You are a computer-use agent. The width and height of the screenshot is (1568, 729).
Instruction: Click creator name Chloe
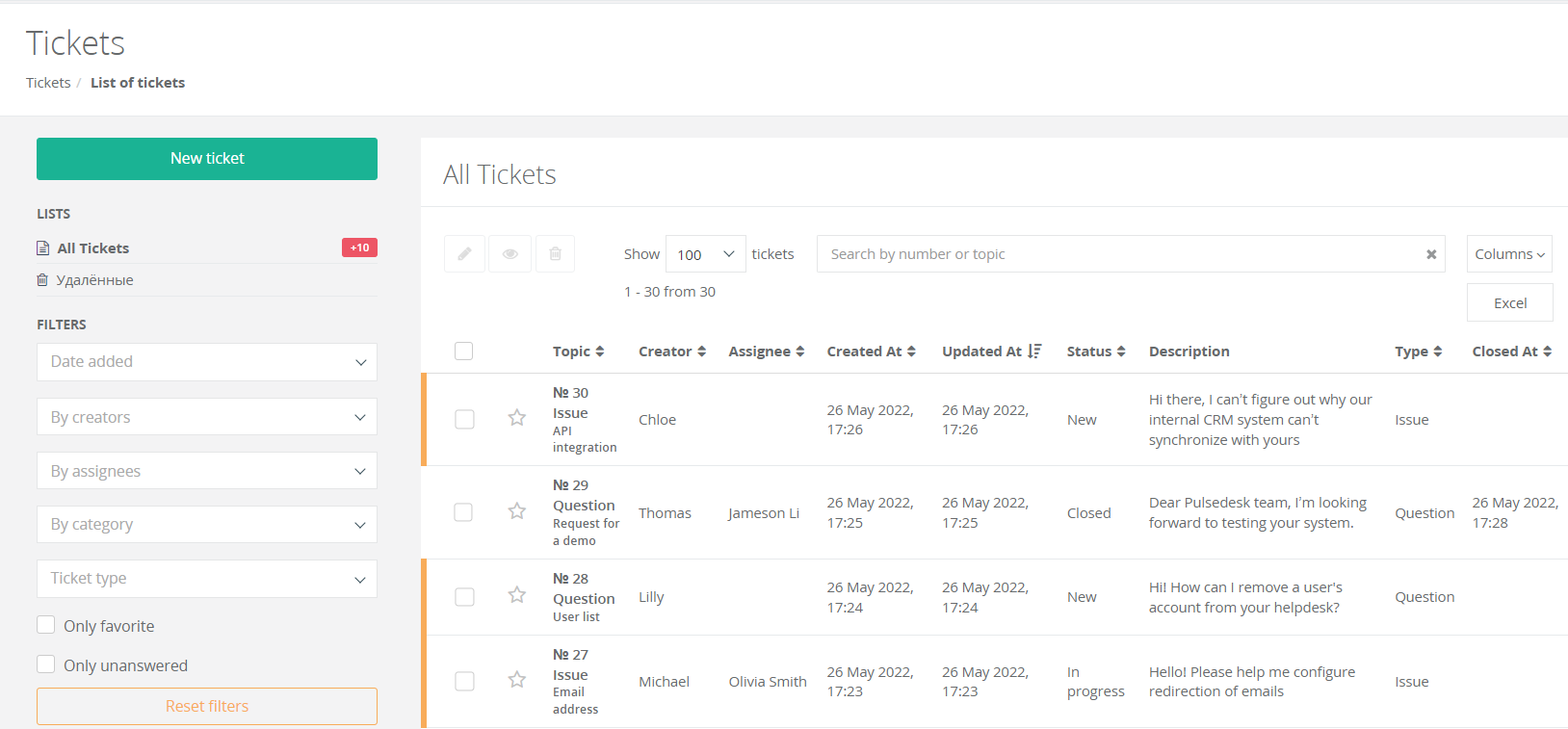click(657, 420)
